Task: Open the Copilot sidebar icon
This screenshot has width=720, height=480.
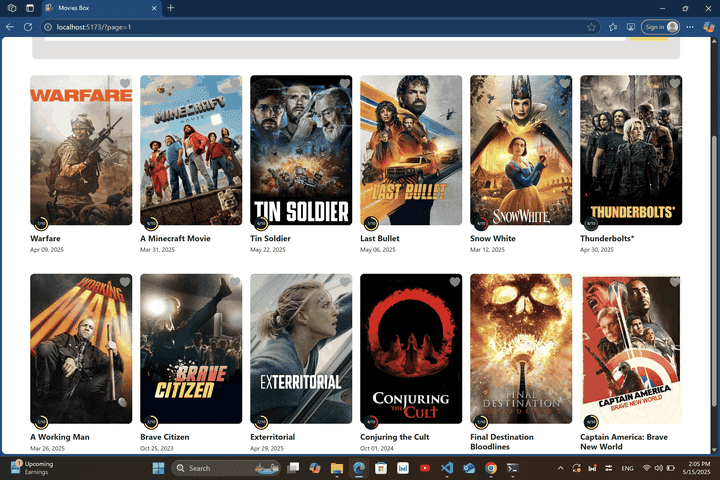Action: pos(709,27)
